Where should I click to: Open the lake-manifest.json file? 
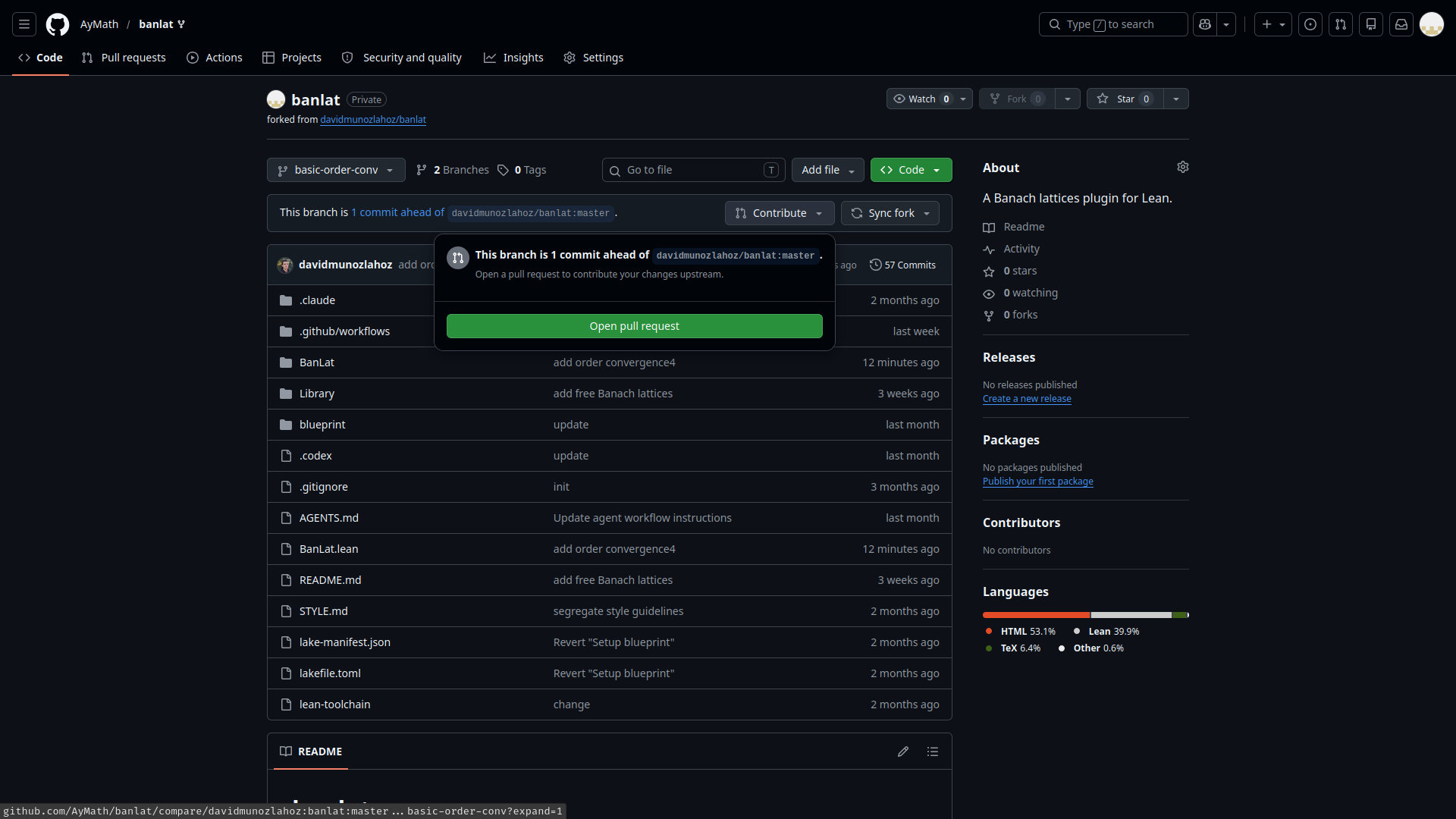345,642
